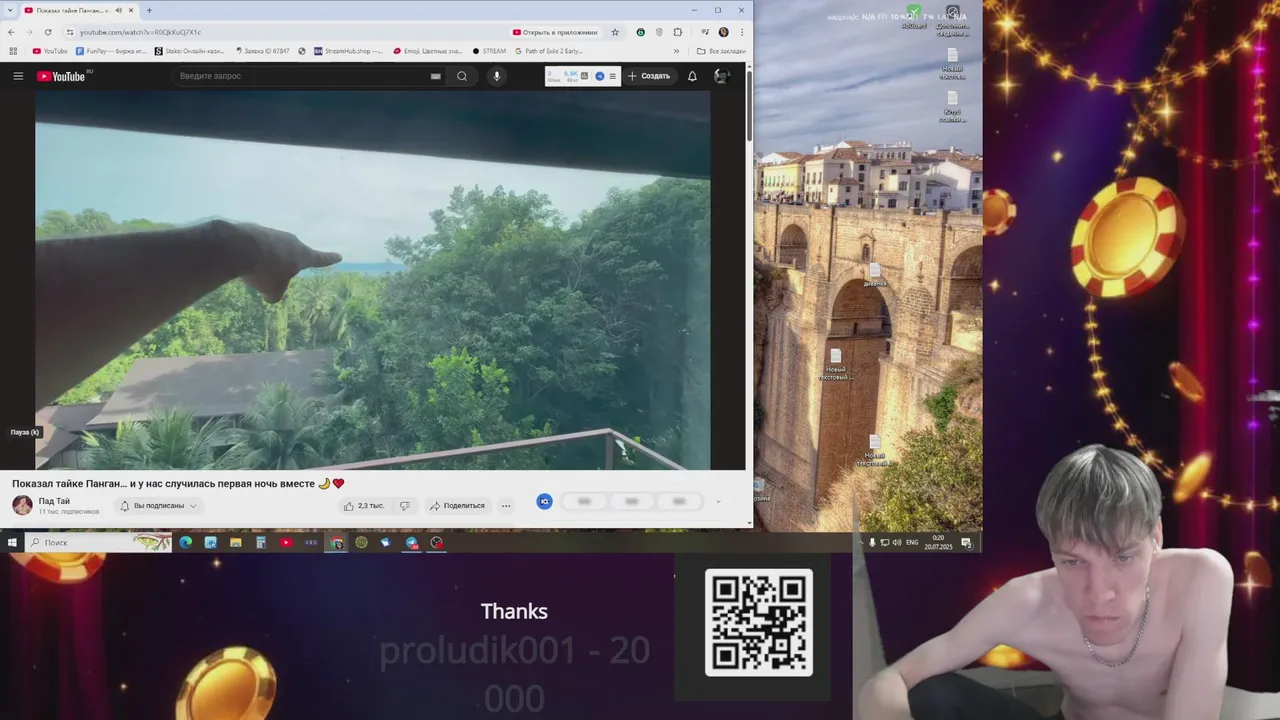This screenshot has height=720, width=1280.
Task: Dislike the video
Action: [x=405, y=506]
